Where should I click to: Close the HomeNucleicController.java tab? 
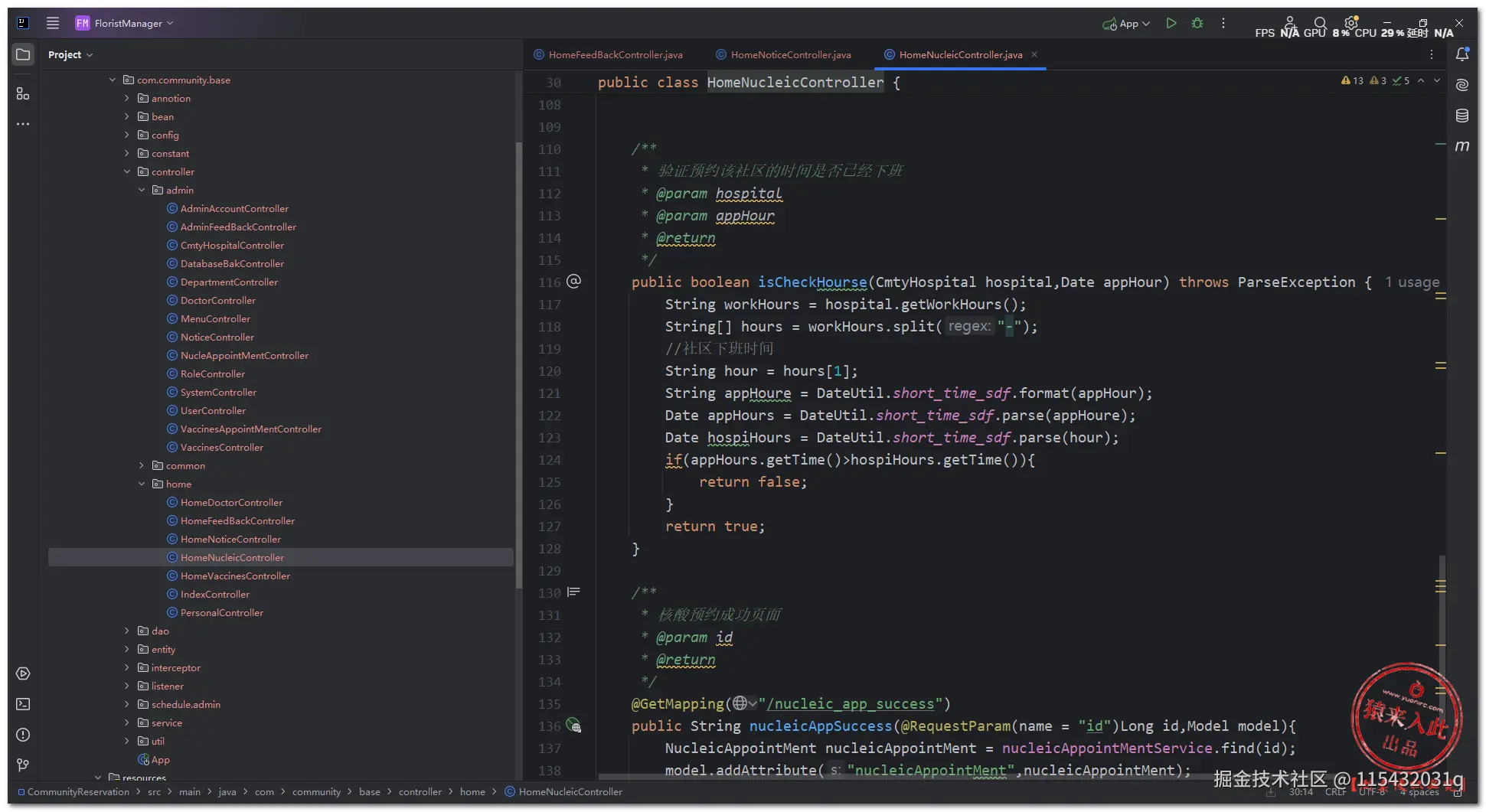tap(1034, 54)
